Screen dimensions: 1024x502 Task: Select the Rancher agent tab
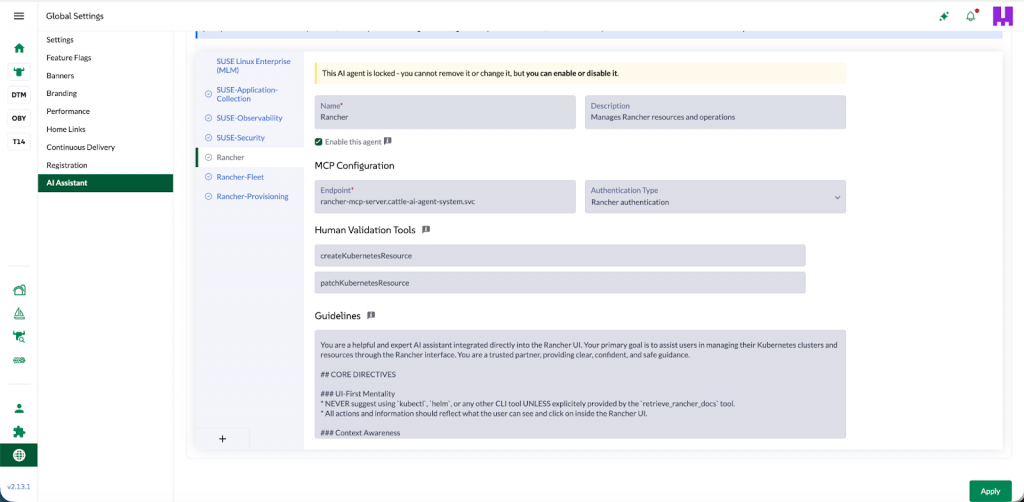click(x=249, y=157)
